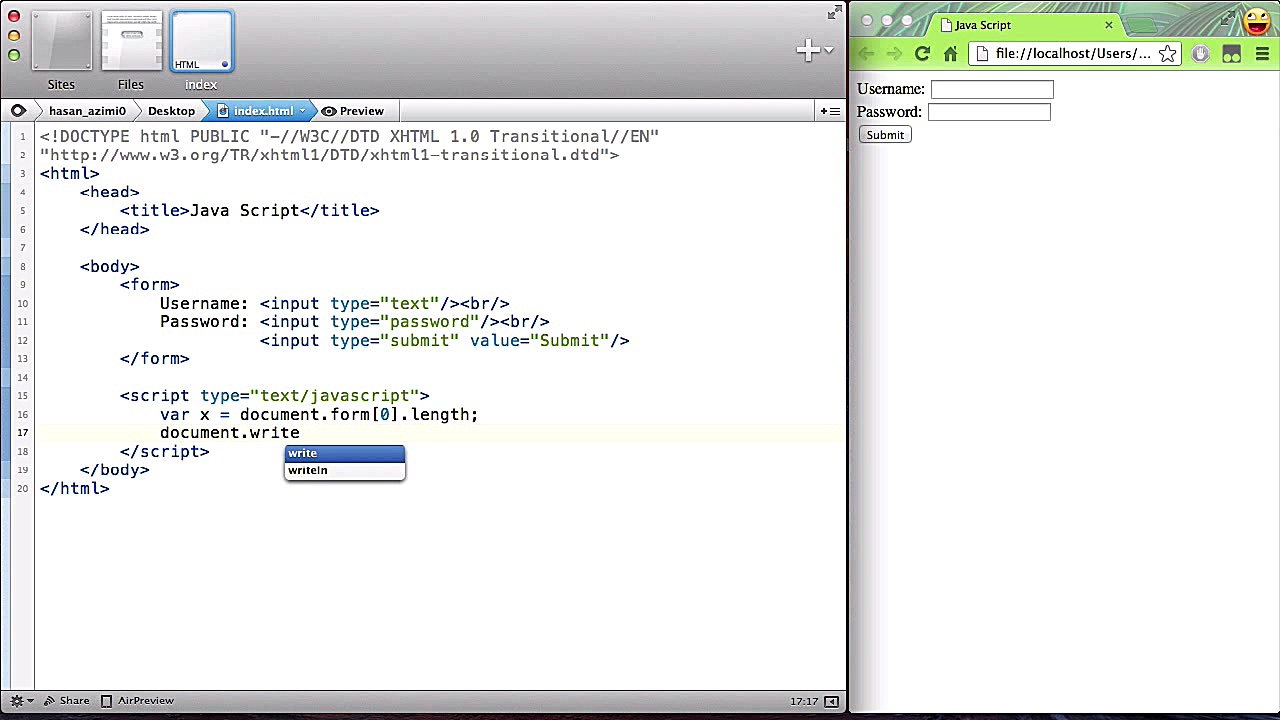The image size is (1280, 720).
Task: Switch to the Preview tab
Action: pos(352,111)
